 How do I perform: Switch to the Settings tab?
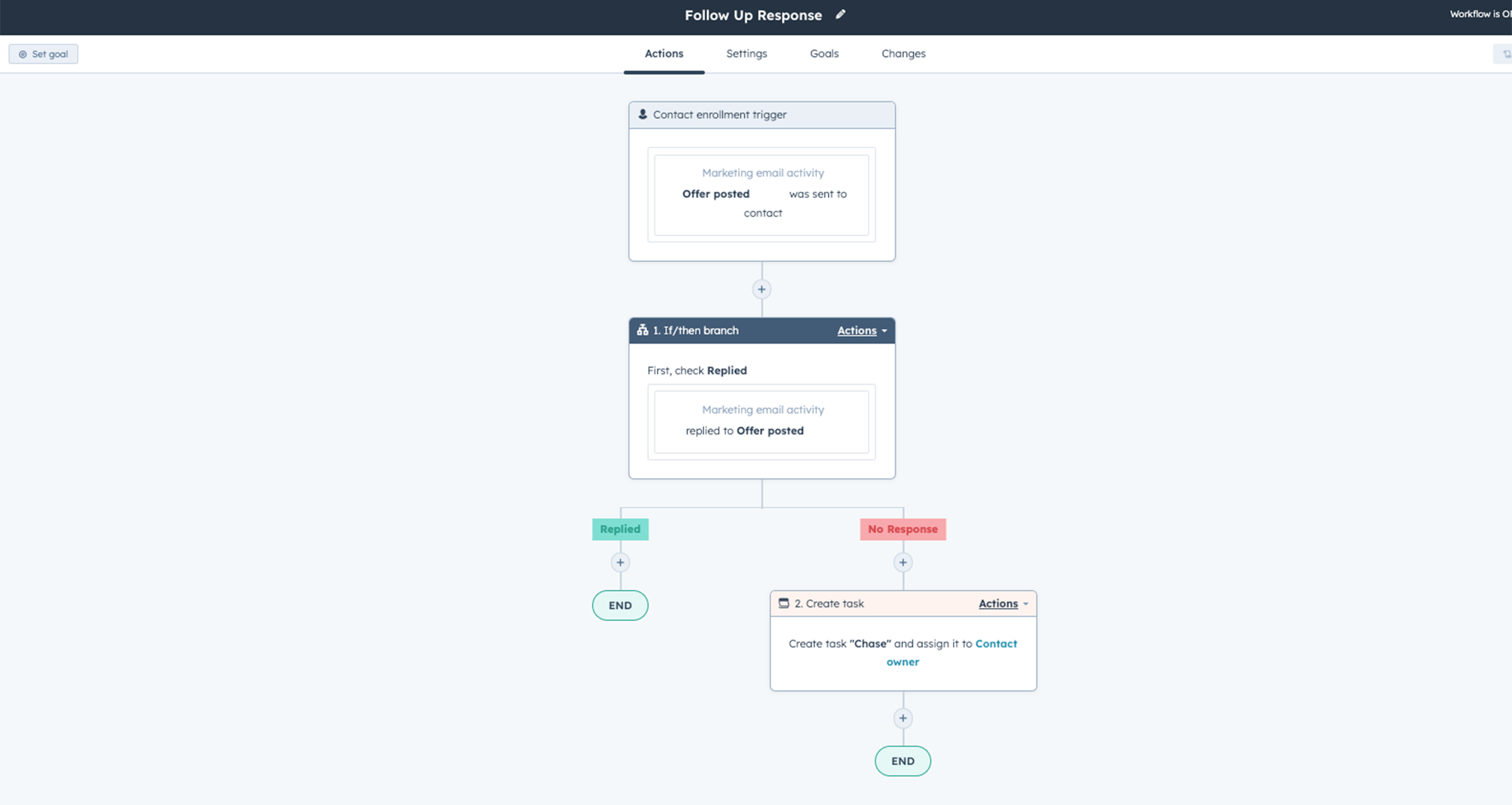(746, 53)
